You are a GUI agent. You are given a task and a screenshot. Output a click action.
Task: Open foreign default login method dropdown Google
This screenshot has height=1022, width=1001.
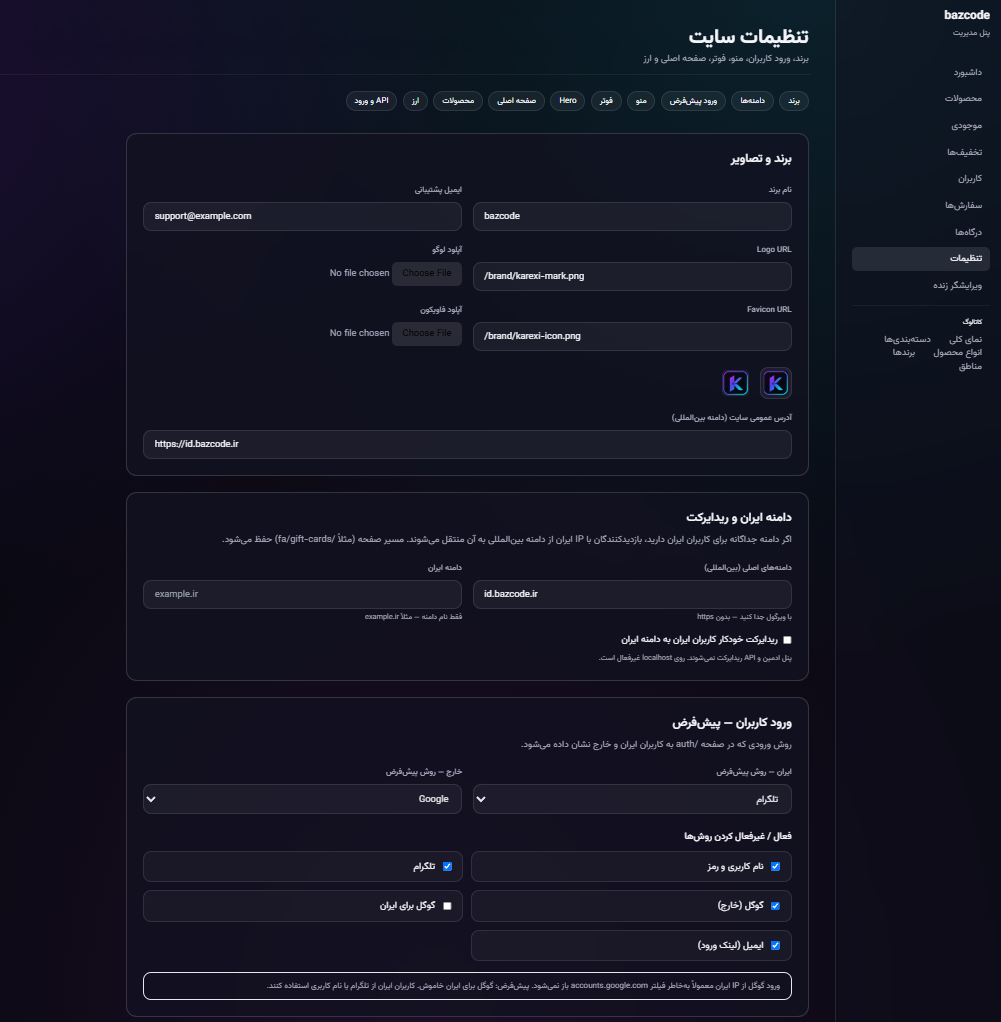[x=302, y=799]
